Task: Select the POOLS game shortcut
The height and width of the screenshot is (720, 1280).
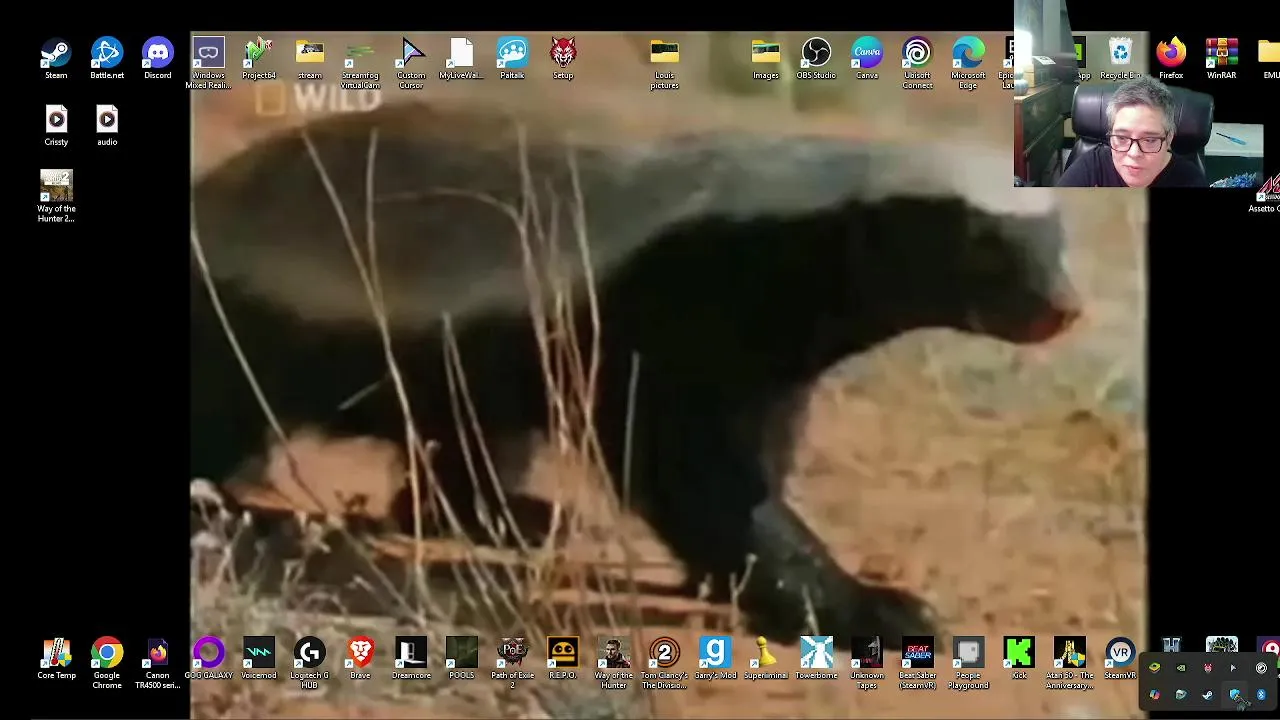Action: (461, 658)
